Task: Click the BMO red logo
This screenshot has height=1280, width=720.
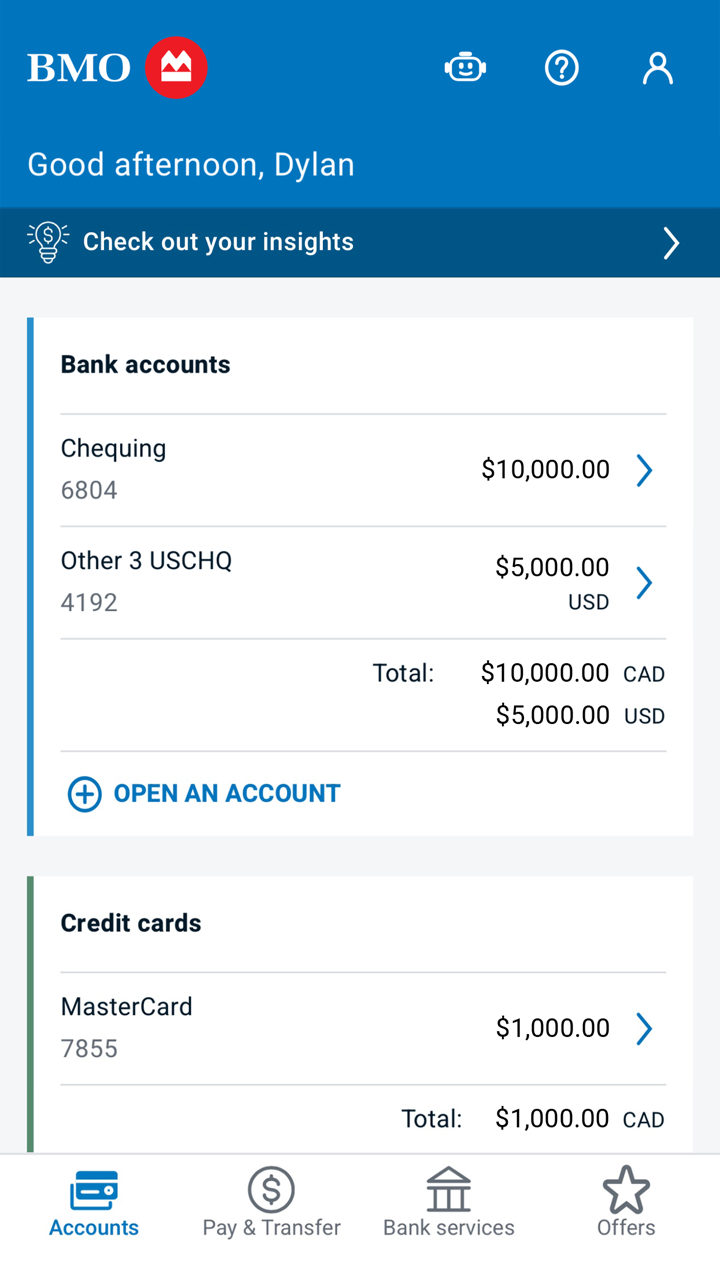Action: coord(176,68)
